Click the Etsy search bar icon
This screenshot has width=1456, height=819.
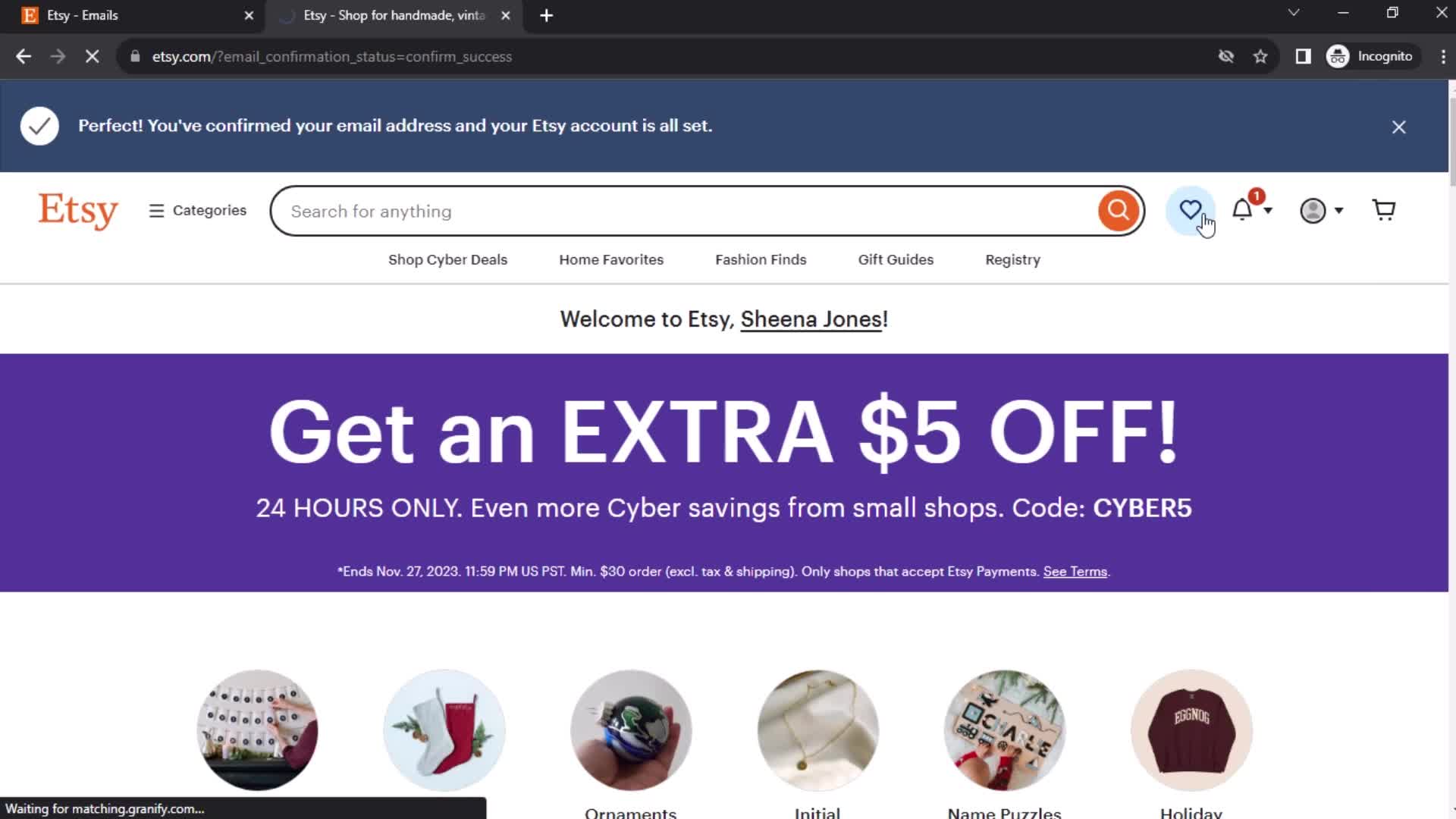click(1118, 210)
